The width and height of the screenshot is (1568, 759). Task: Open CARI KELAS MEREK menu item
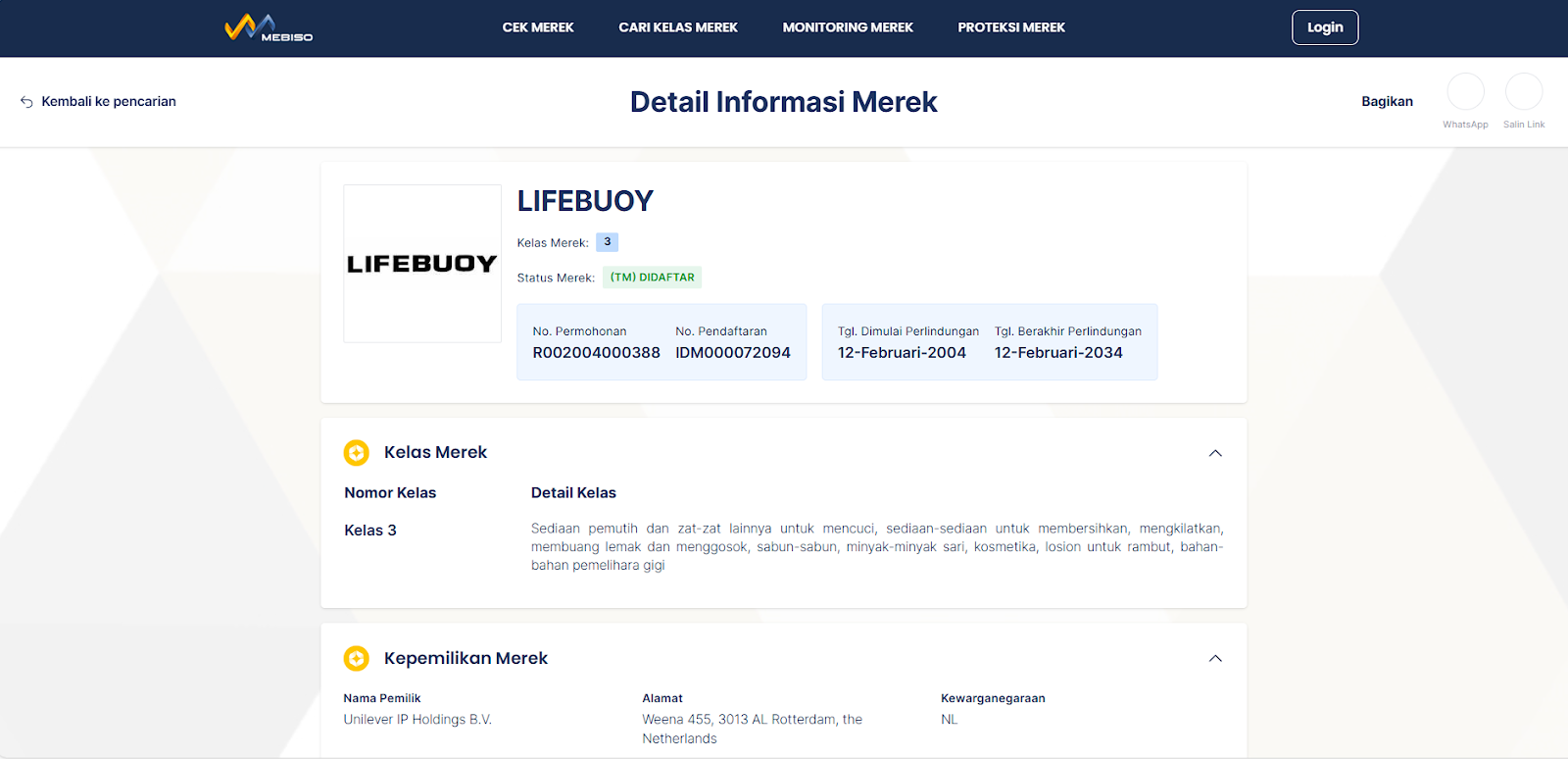[x=678, y=27]
